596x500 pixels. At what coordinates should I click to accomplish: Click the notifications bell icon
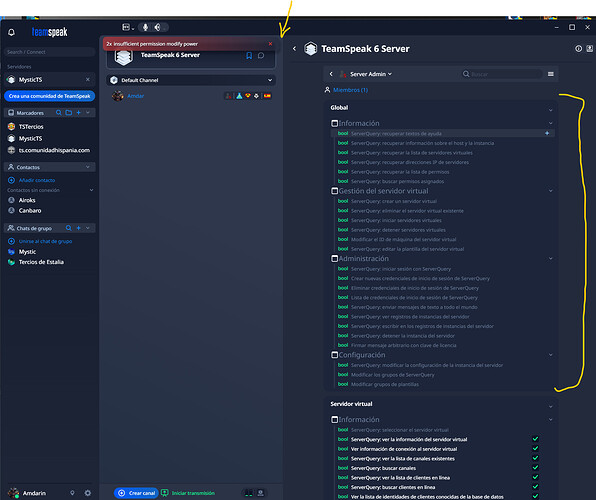pyautogui.click(x=11, y=32)
